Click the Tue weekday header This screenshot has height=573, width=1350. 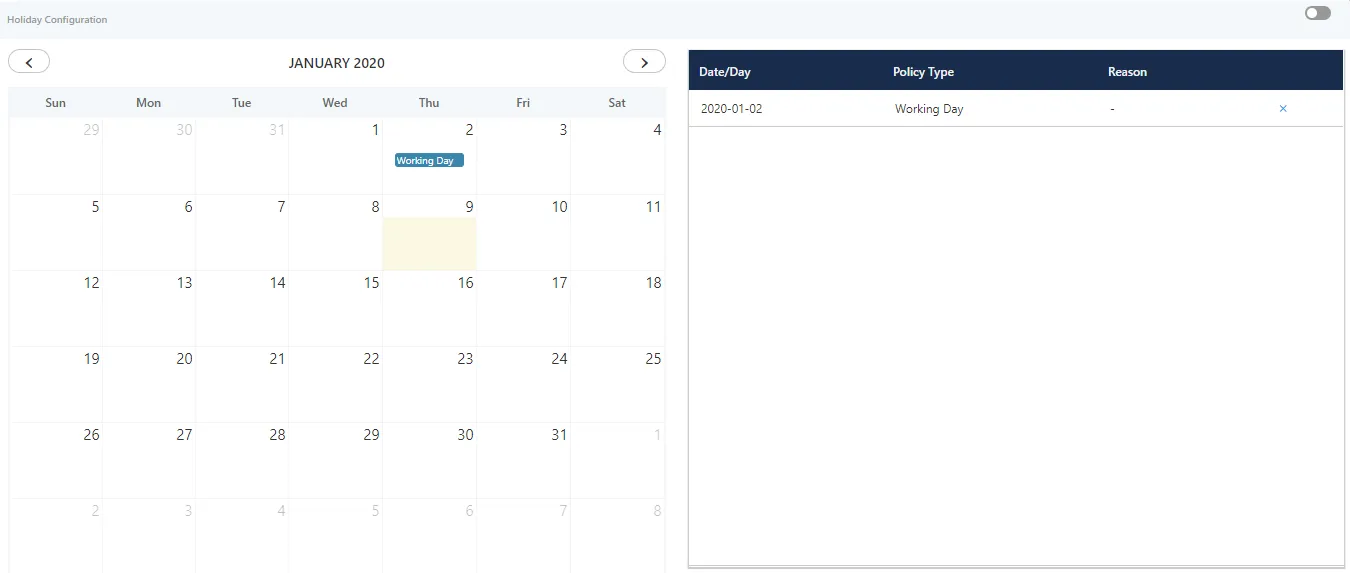[242, 103]
